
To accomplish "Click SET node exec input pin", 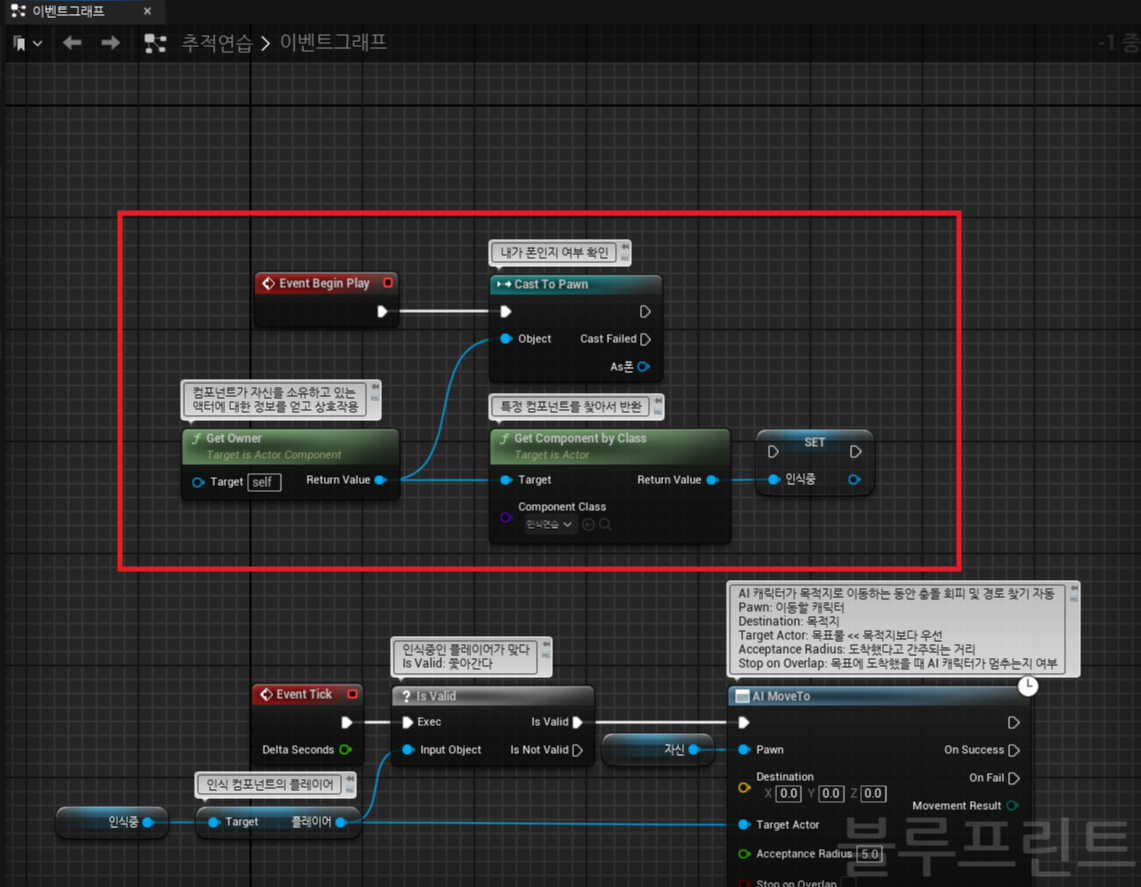I will point(774,452).
